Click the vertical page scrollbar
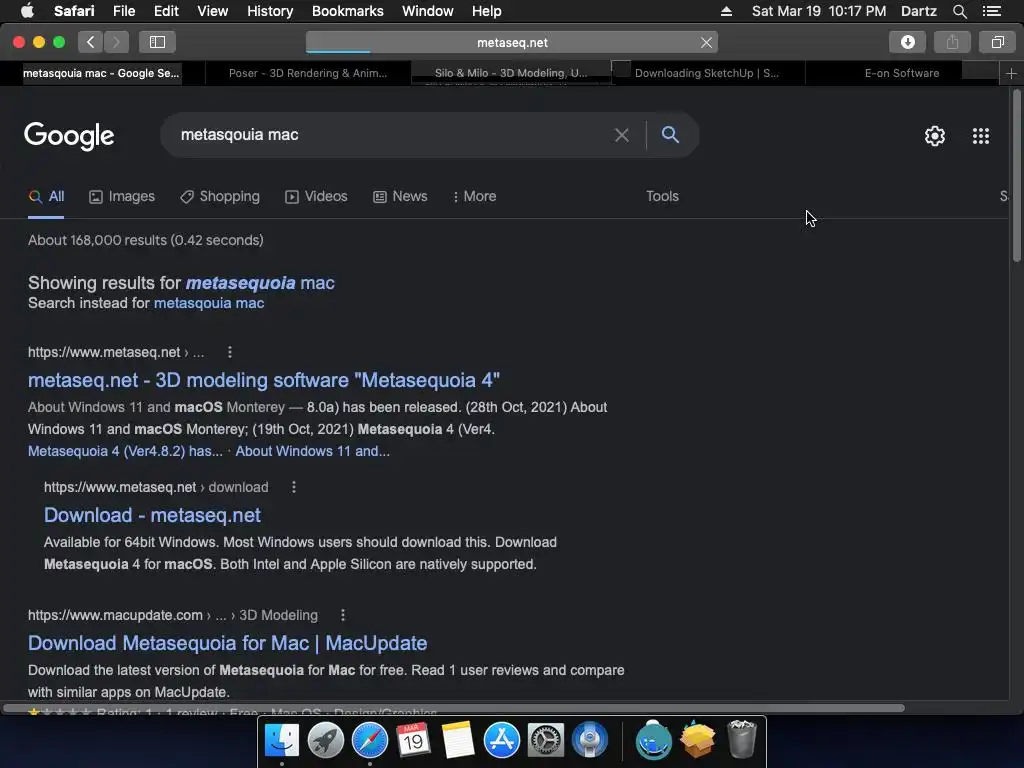Screen dimensions: 1024x768 (x=1016, y=176)
